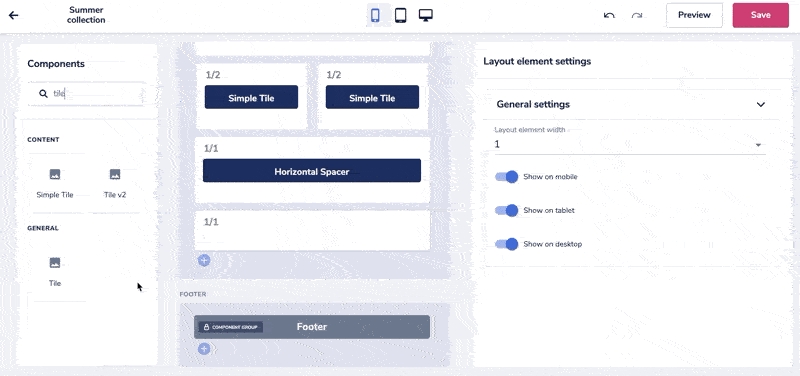Redo the last change
Image resolution: width=800 pixels, height=376 pixels.
pos(636,15)
